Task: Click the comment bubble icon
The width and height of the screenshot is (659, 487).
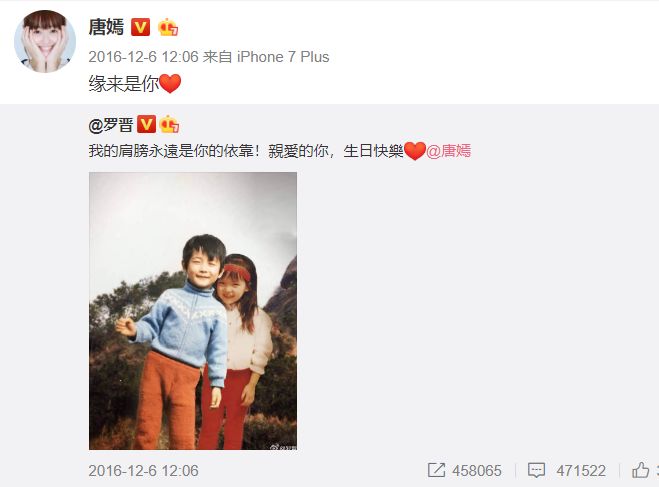Action: point(536,471)
